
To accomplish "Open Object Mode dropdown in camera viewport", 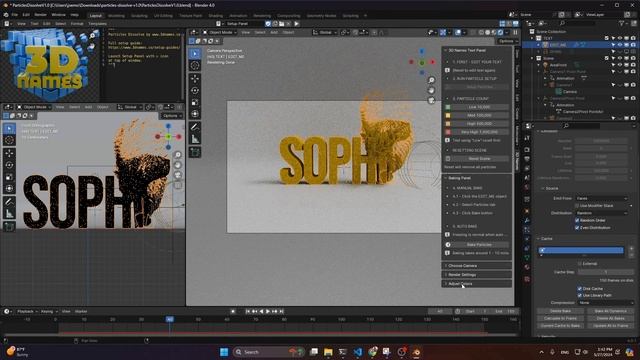I will point(219,32).
